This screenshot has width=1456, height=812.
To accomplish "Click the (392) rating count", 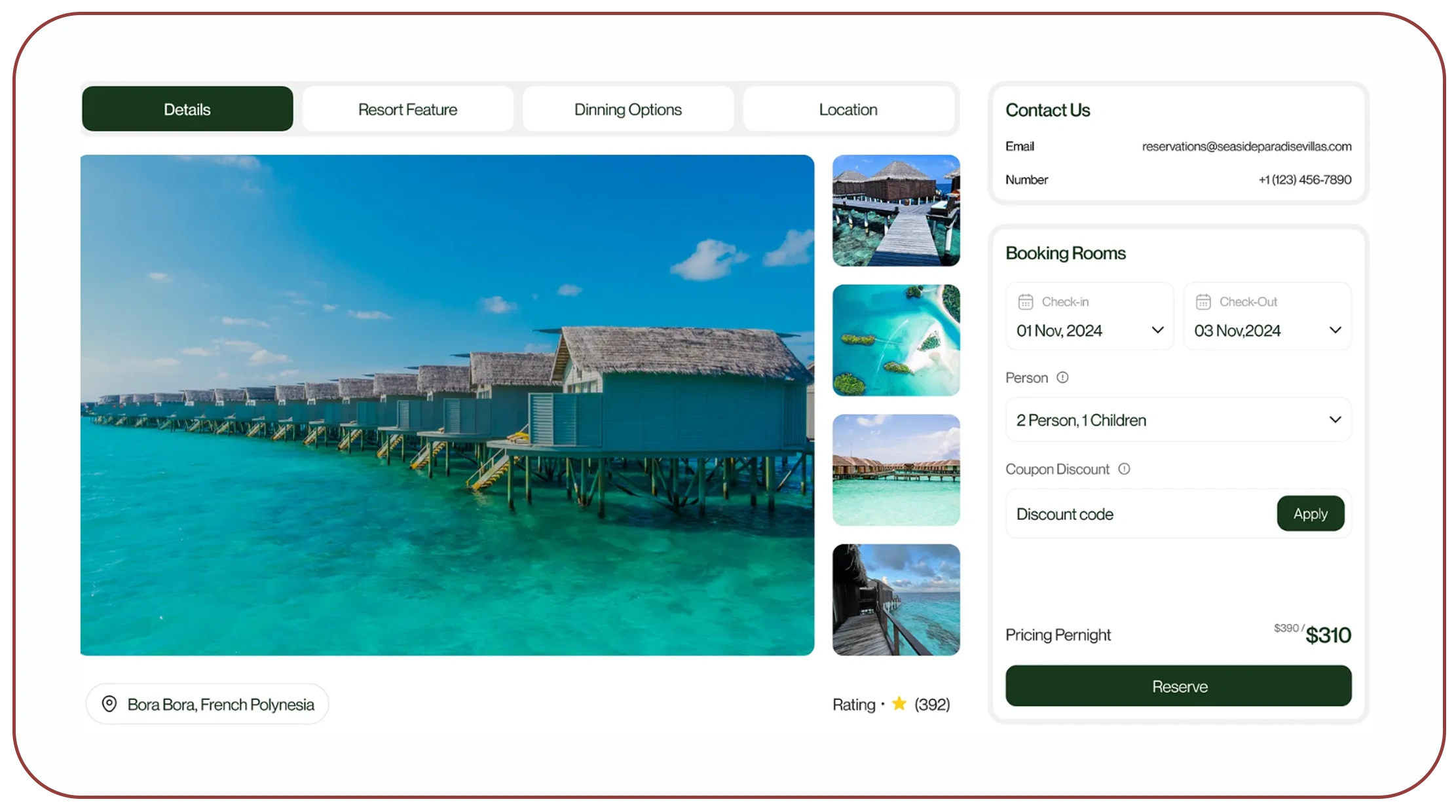I will (x=932, y=705).
